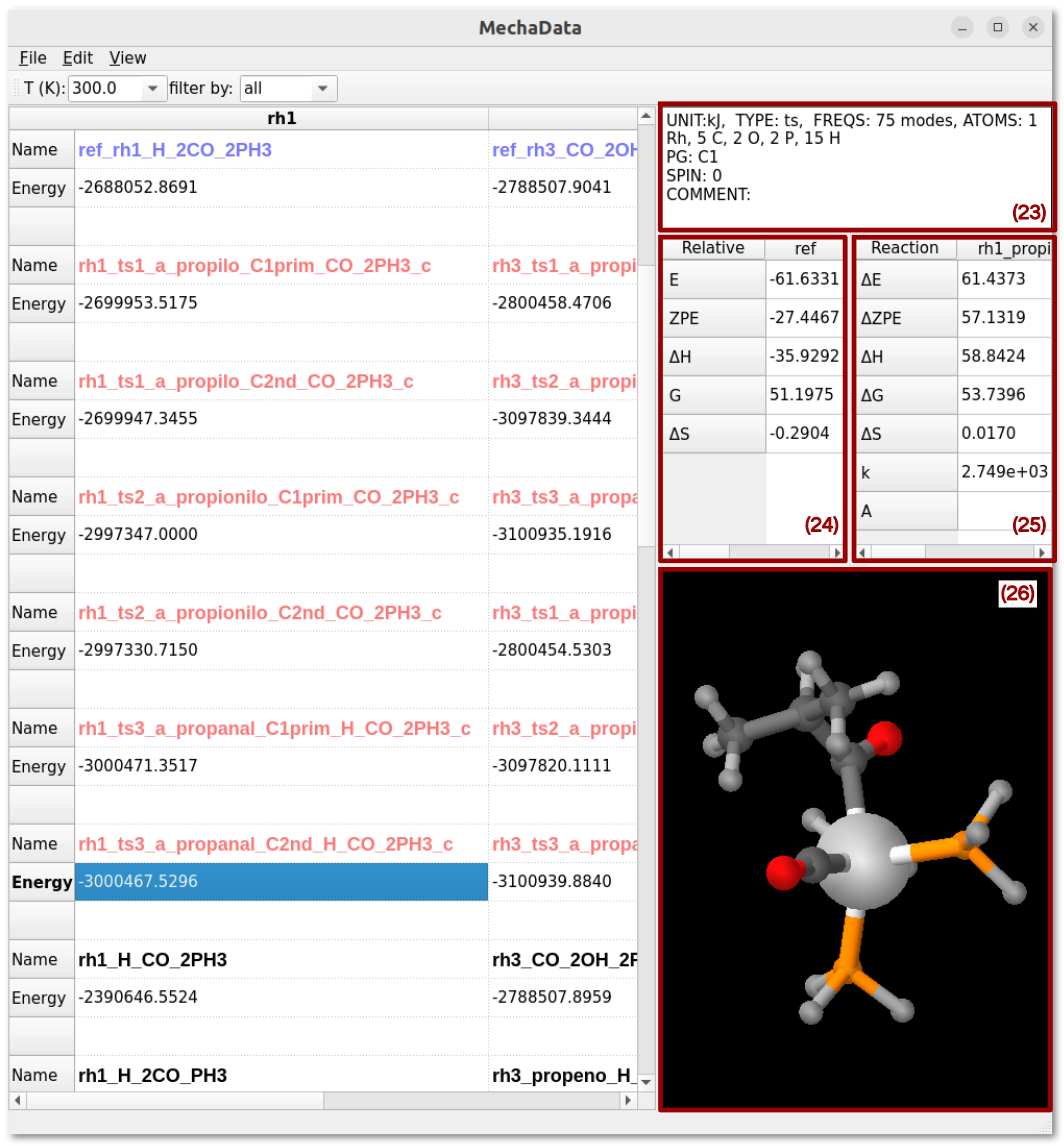The image size is (1064, 1146).
Task: Click main table scroll down arrow
Action: [x=646, y=1082]
